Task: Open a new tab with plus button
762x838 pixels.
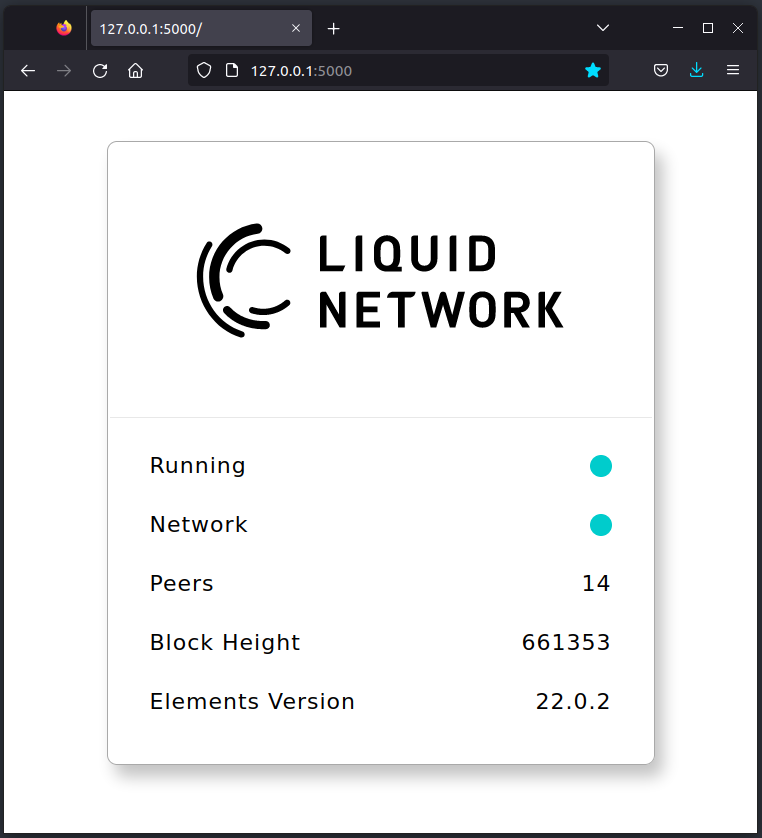Action: pos(334,28)
